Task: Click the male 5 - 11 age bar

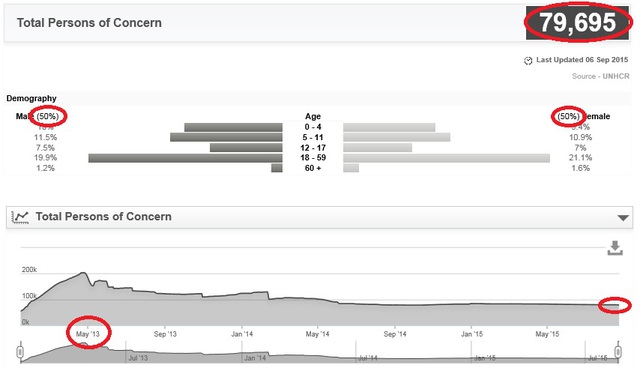Action: tap(226, 137)
